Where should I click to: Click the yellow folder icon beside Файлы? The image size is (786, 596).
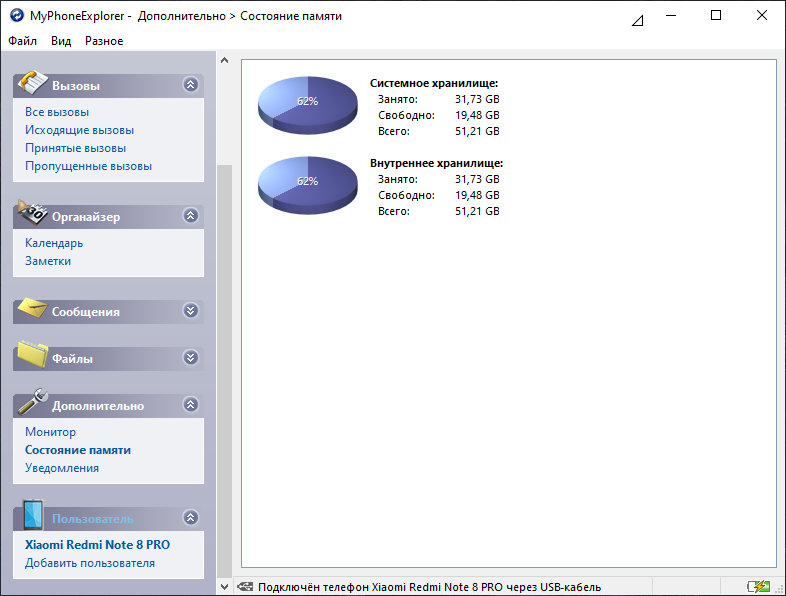pyautogui.click(x=33, y=354)
